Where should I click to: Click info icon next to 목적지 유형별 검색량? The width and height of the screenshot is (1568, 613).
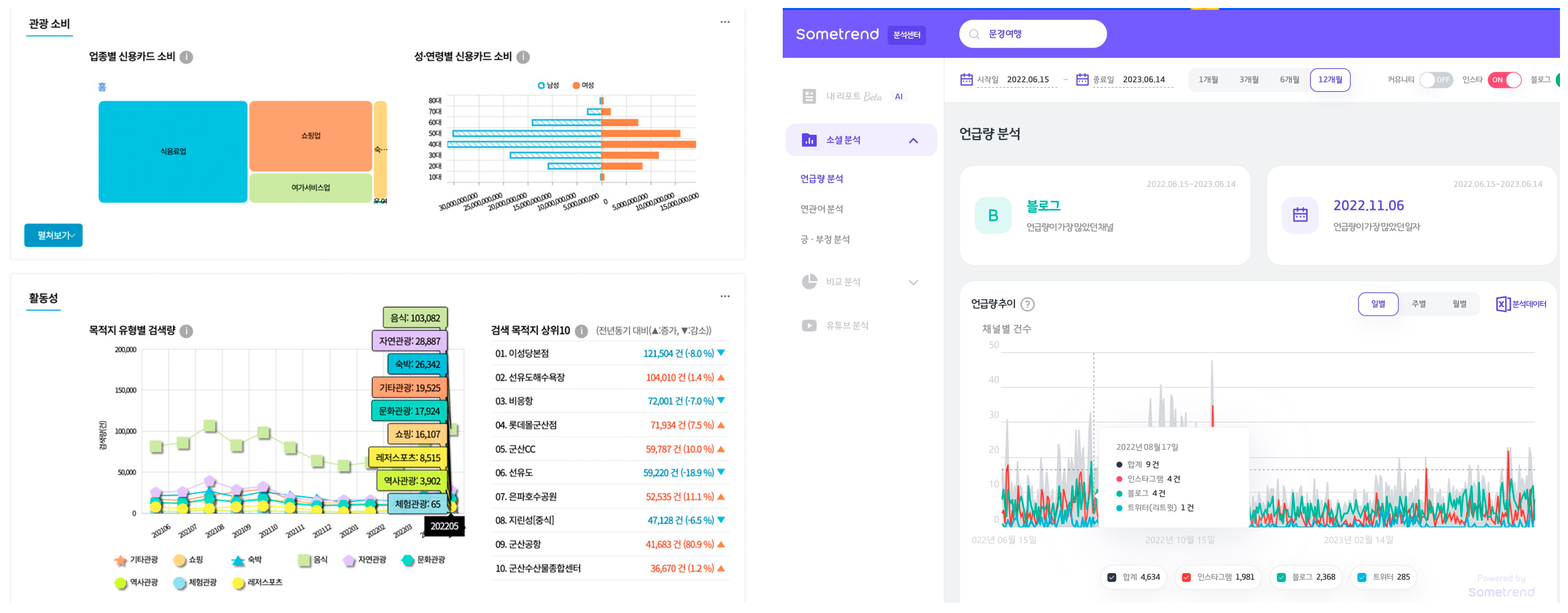tap(186, 331)
